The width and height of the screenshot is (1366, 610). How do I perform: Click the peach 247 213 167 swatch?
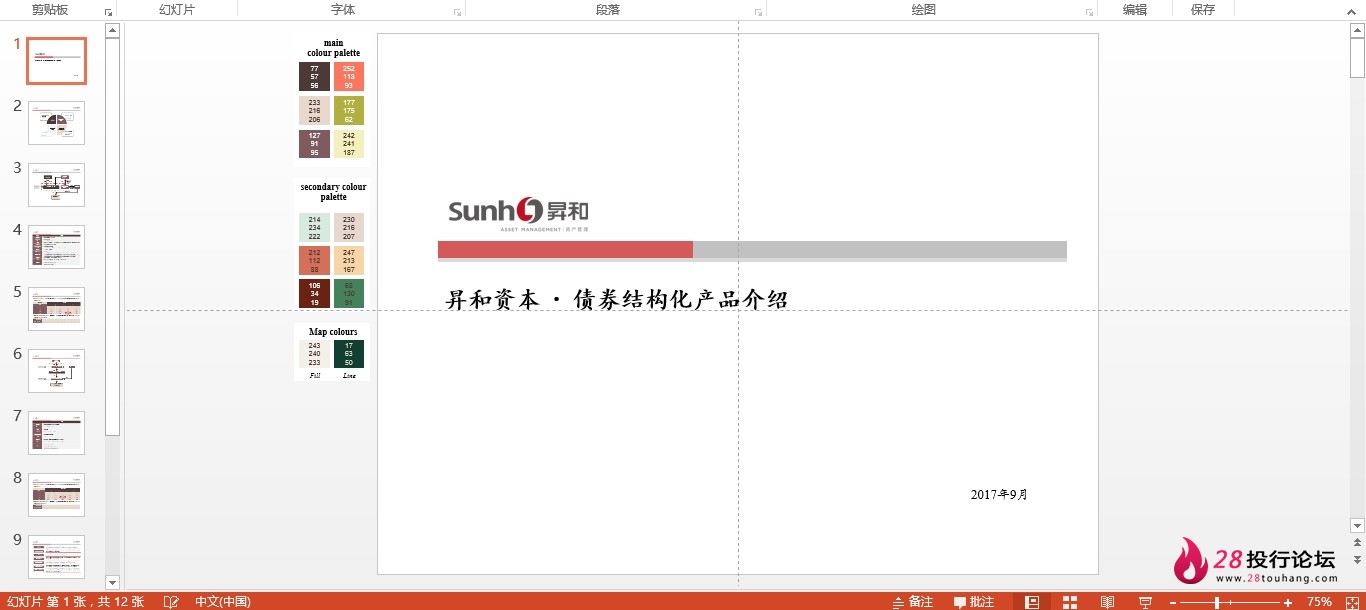click(x=349, y=260)
